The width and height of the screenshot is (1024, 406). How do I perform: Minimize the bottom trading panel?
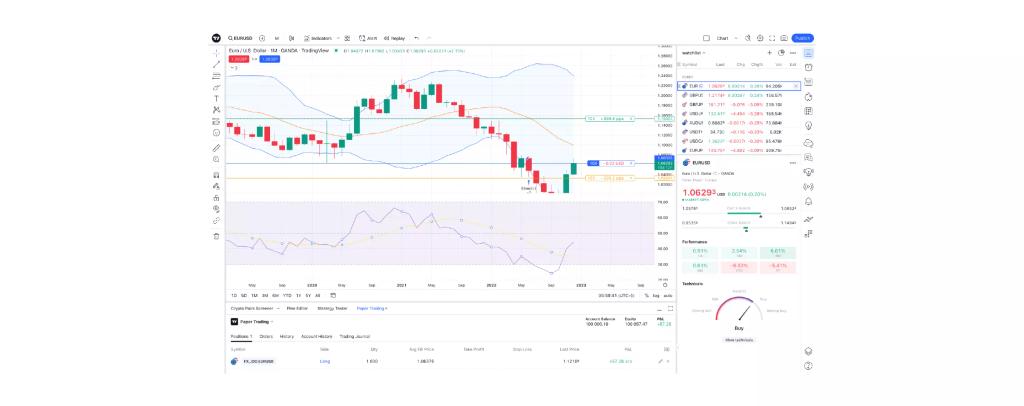click(660, 308)
